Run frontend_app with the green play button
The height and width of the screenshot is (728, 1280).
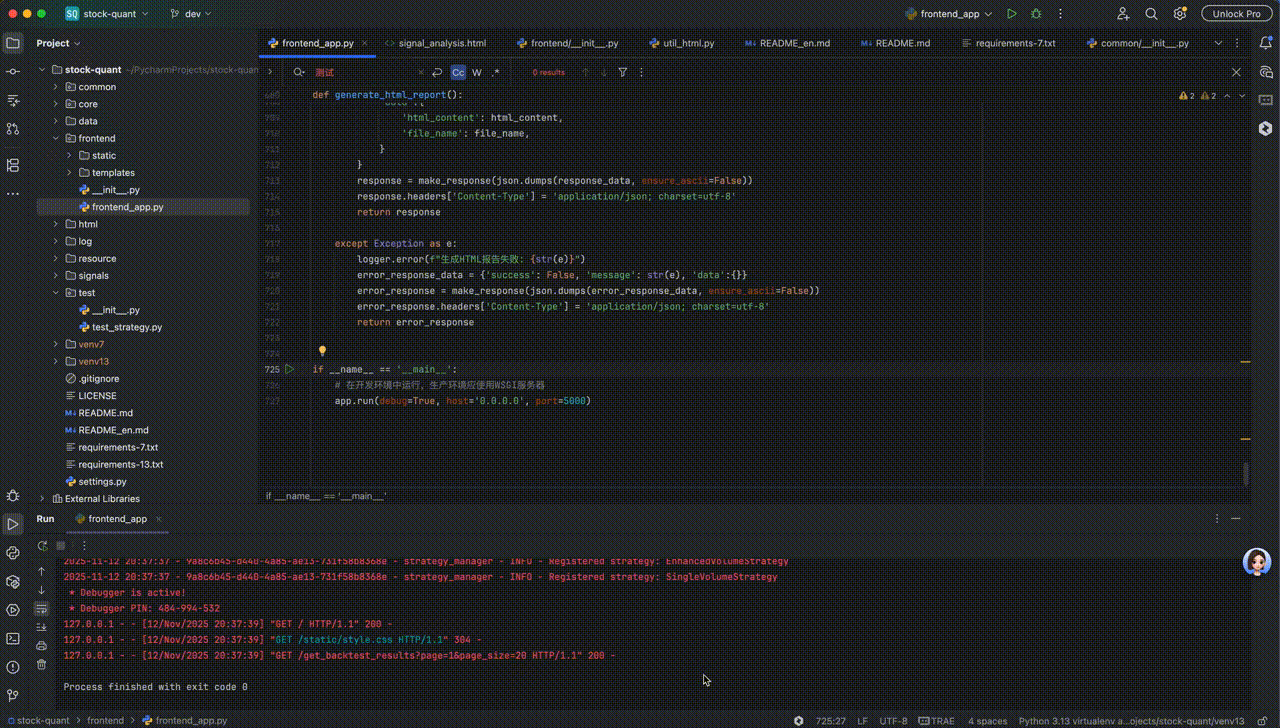point(1012,14)
